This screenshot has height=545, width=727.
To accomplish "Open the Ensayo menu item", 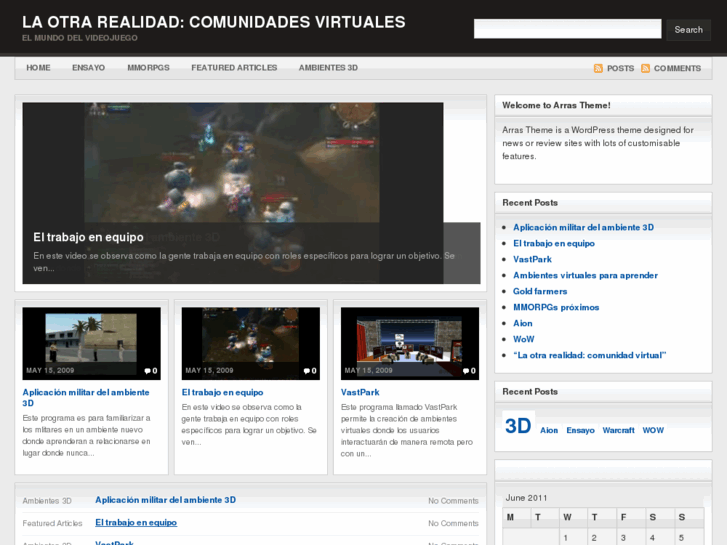I will click(88, 68).
